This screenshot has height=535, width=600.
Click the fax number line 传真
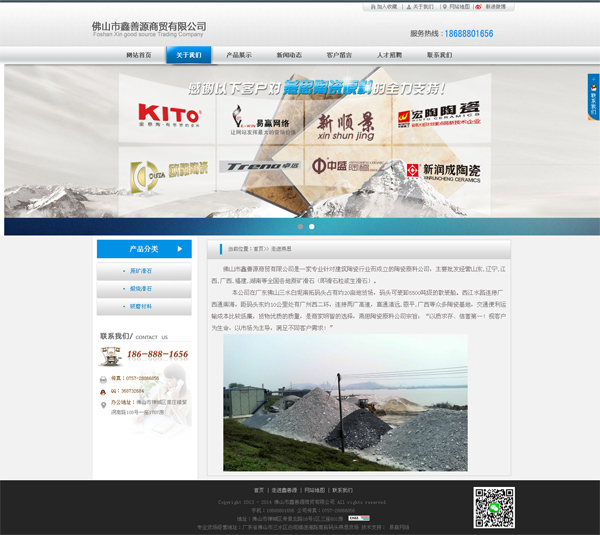tap(135, 378)
